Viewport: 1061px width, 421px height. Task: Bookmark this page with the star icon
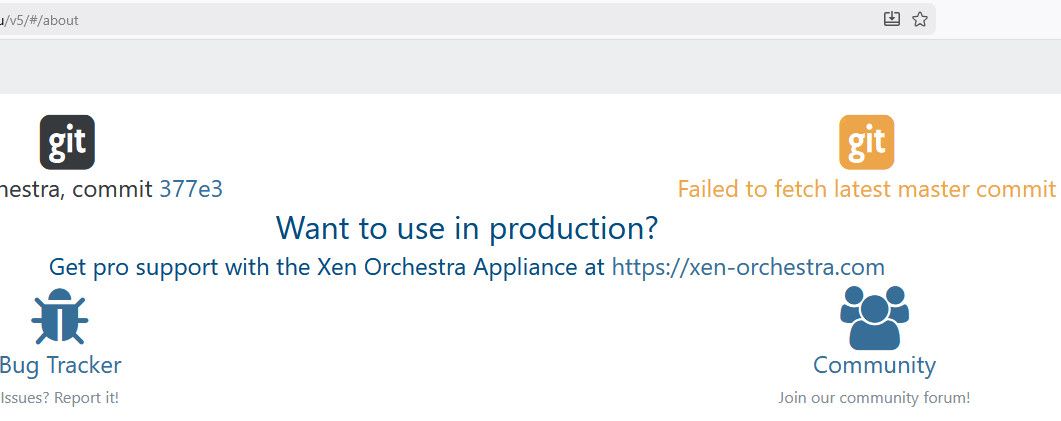920,19
